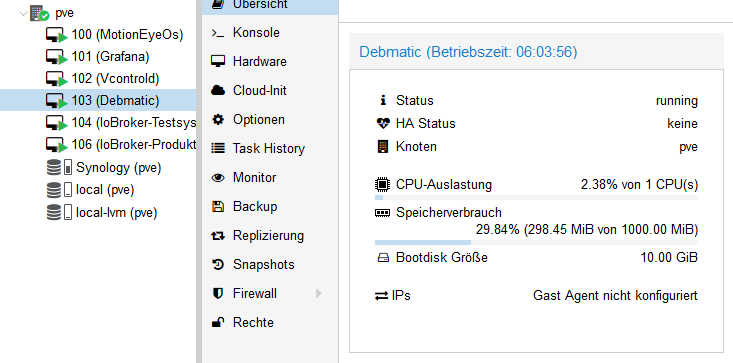
Task: Click the Firewall shield icon
Action: coord(218,293)
